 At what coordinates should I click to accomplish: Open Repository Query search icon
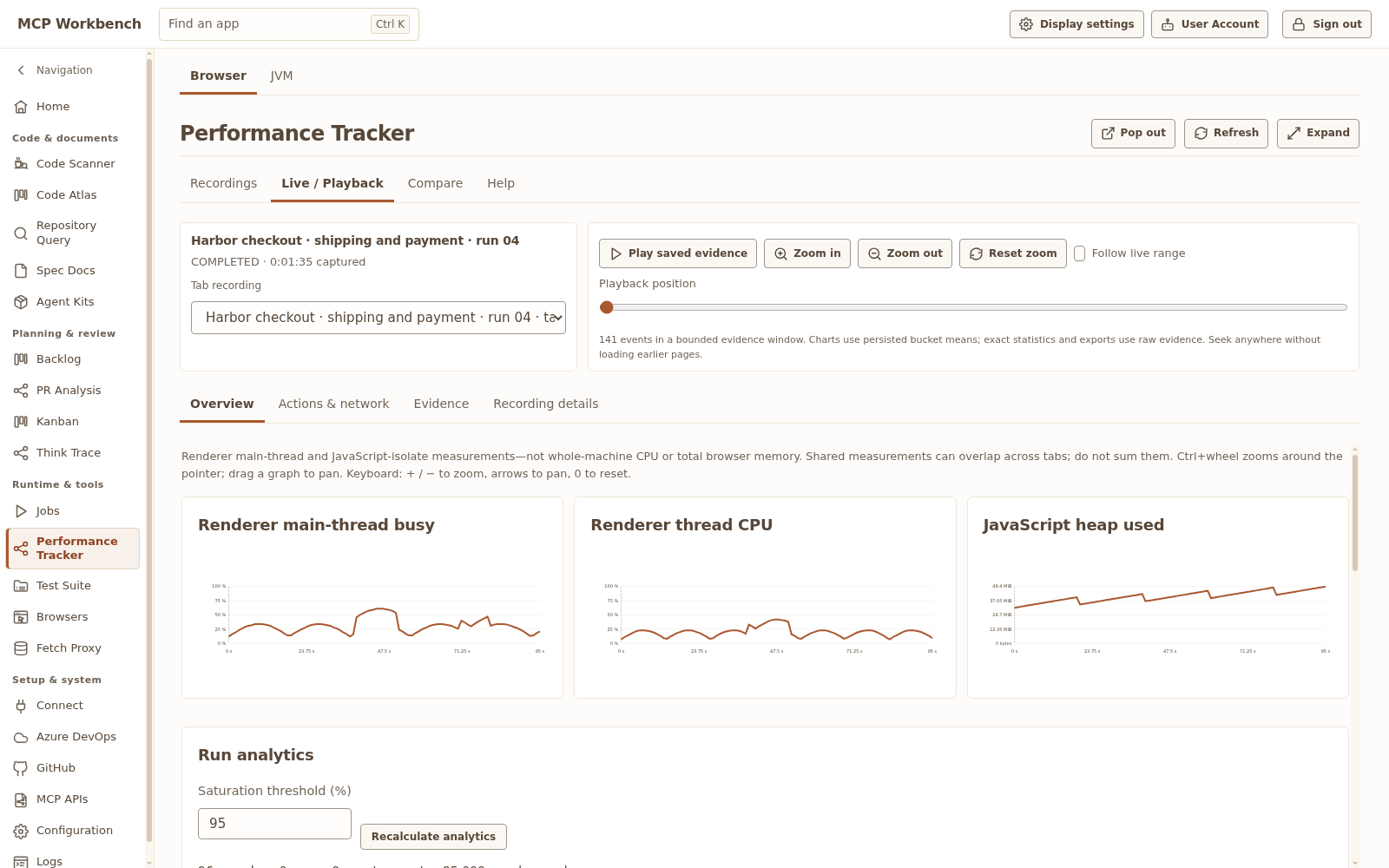[x=21, y=233]
